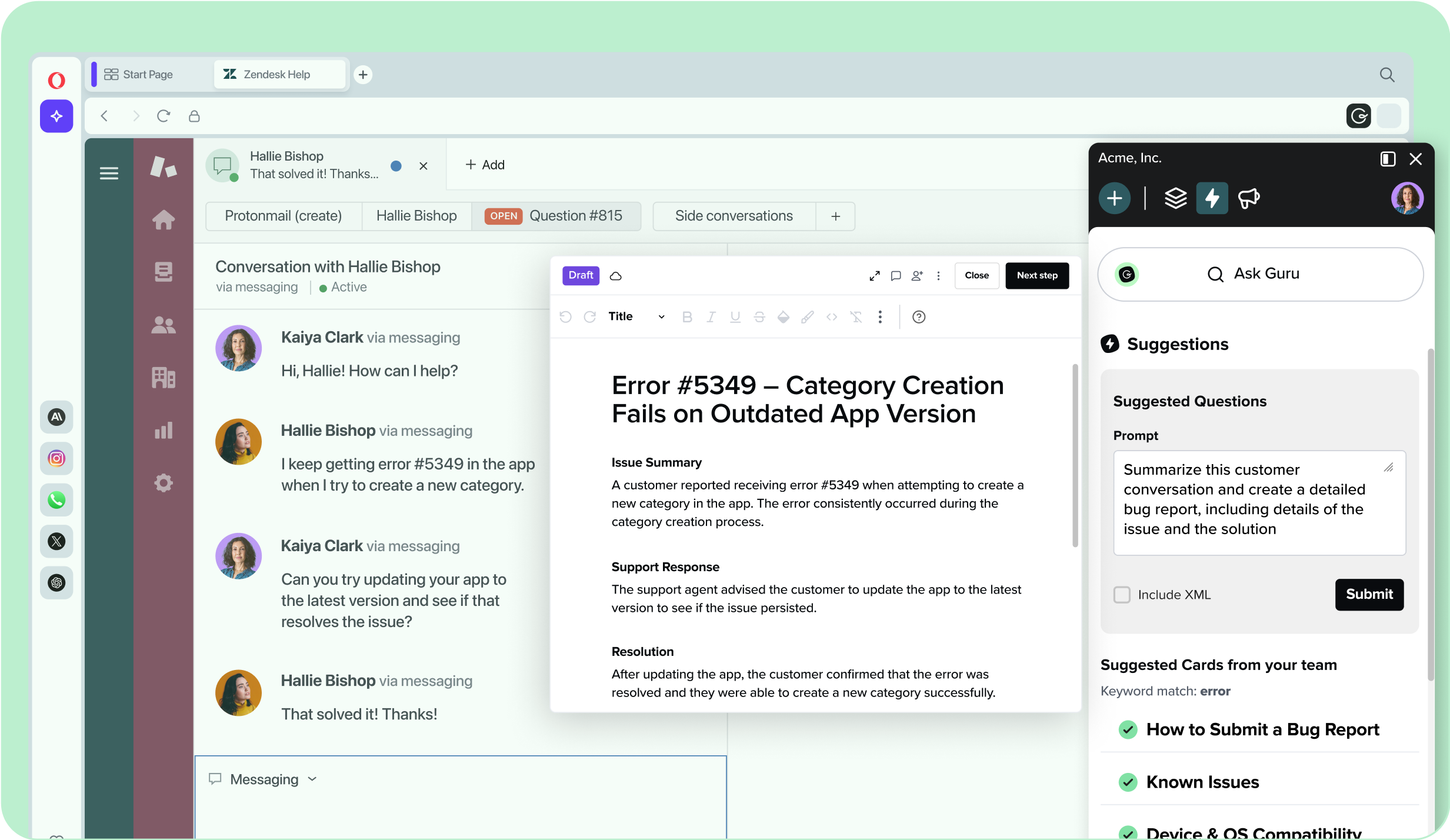This screenshot has height=840, width=1450.
Task: Select the Start Page browser tab
Action: tap(147, 74)
